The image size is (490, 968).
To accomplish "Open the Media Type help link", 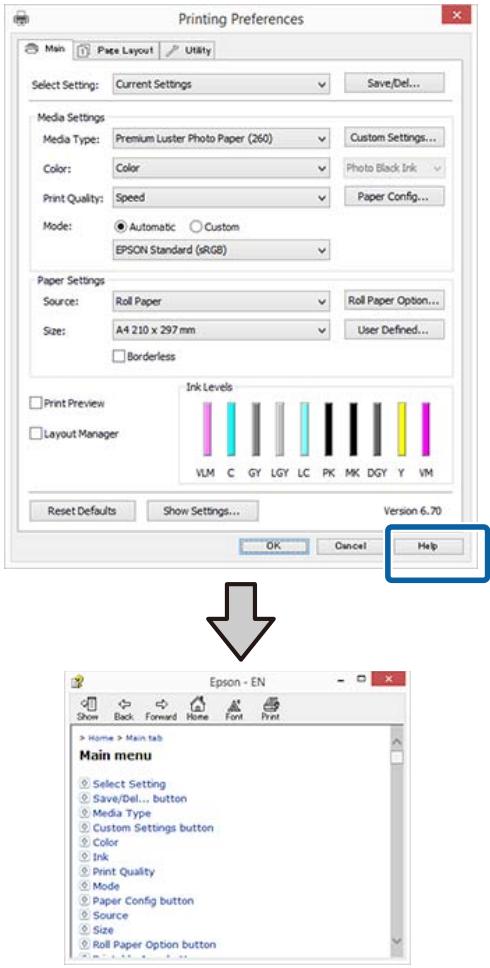I will (122, 813).
